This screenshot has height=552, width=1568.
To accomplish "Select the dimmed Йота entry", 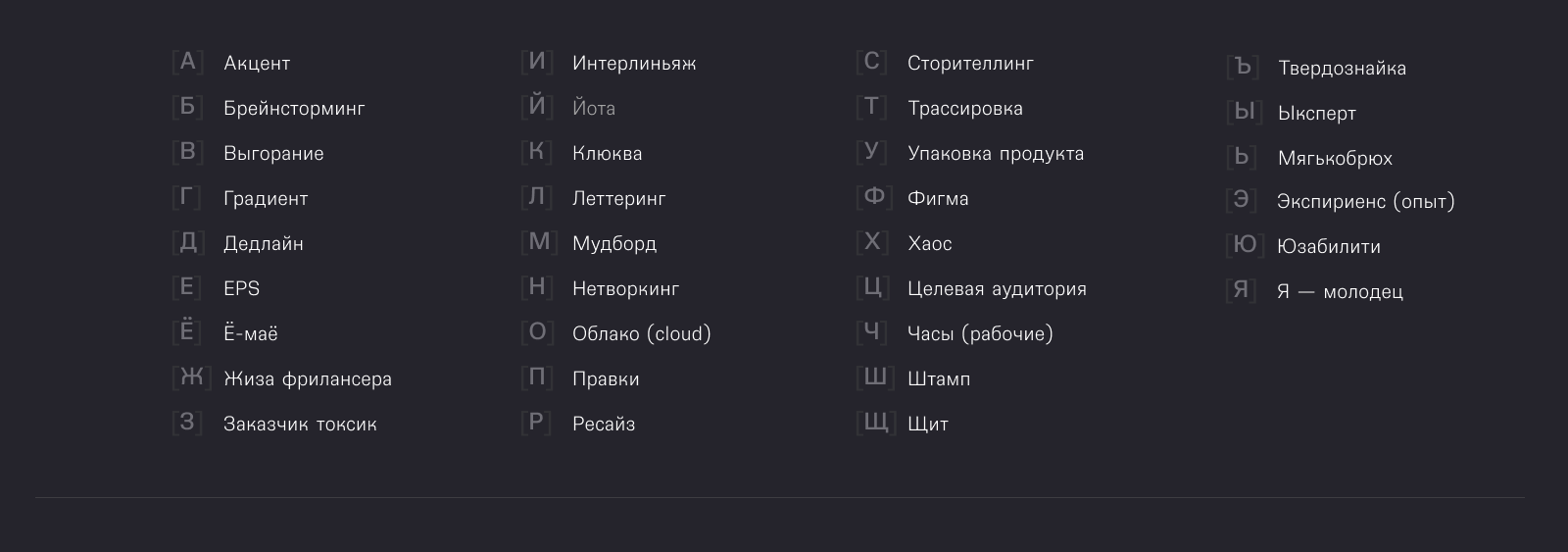I will pyautogui.click(x=594, y=109).
